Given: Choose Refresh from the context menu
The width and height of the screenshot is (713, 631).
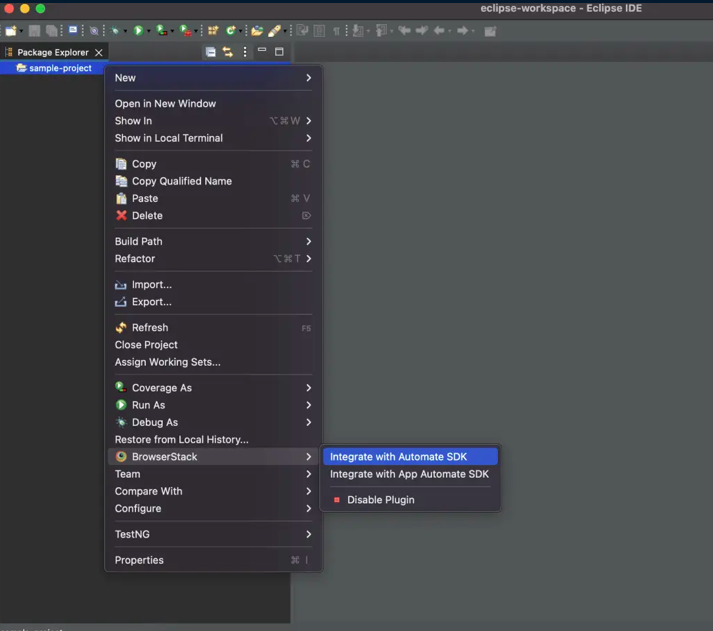Looking at the screenshot, I should tap(213, 328).
